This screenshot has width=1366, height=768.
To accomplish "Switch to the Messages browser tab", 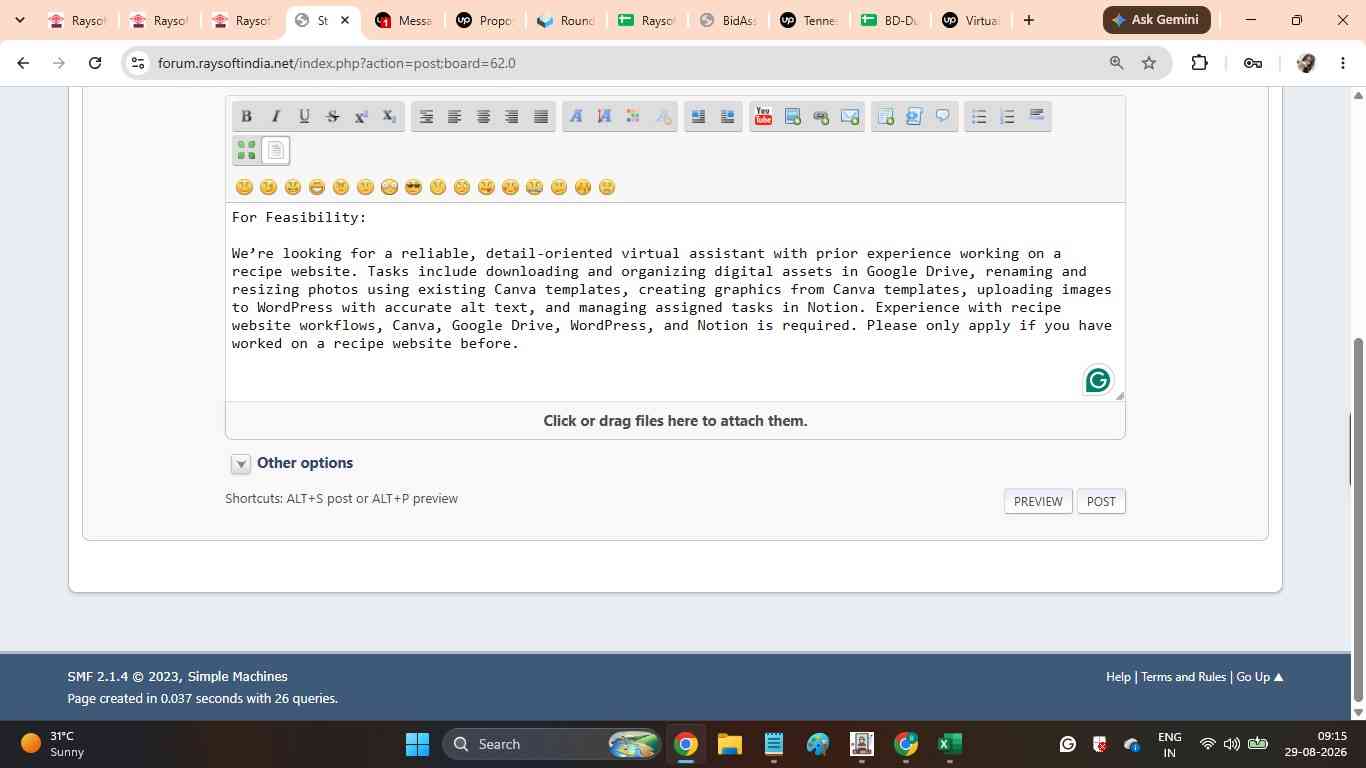I will pyautogui.click(x=403, y=20).
